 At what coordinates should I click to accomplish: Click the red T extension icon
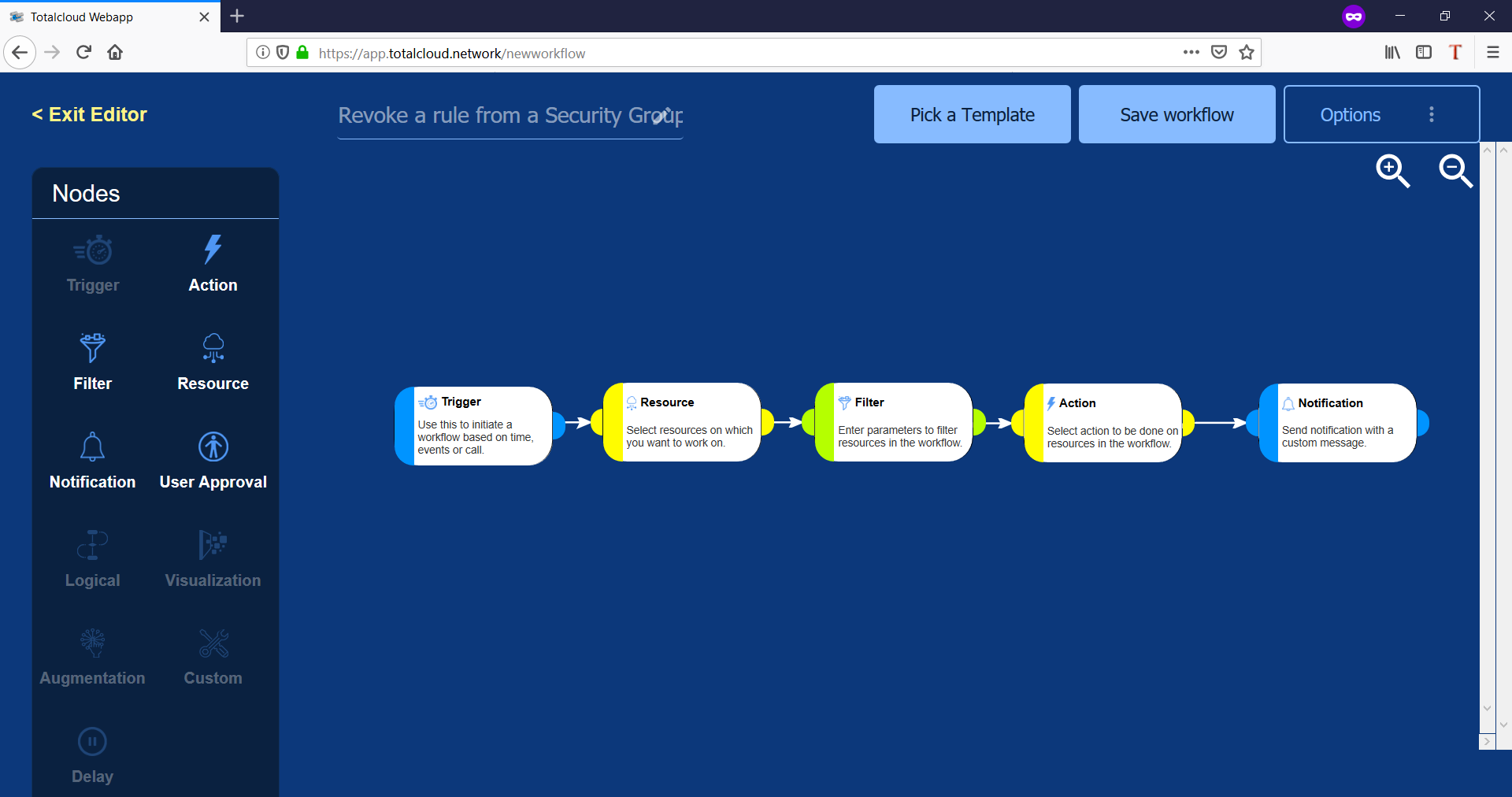1455,53
